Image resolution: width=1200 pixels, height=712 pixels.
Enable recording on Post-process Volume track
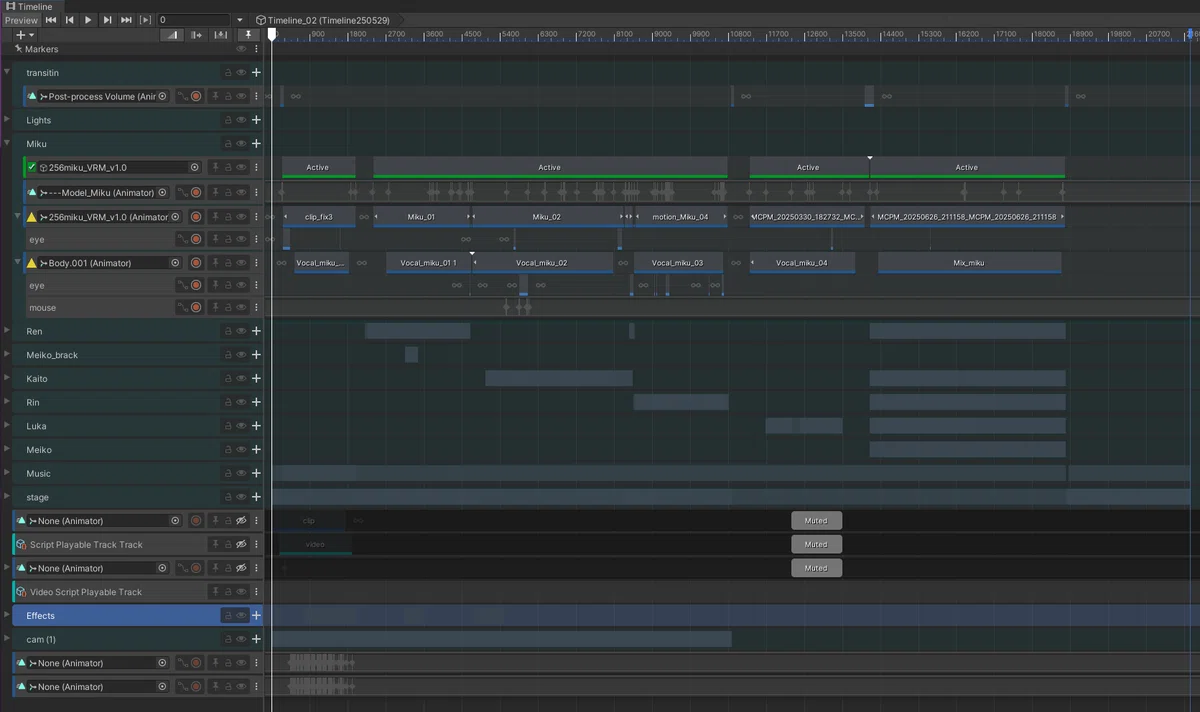tap(196, 97)
